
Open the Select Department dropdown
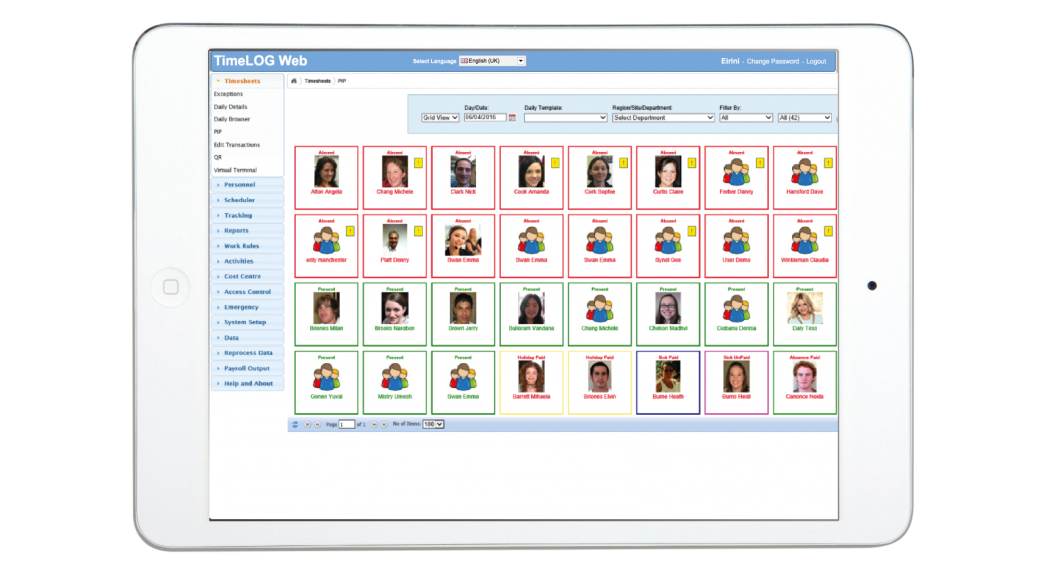click(x=663, y=118)
